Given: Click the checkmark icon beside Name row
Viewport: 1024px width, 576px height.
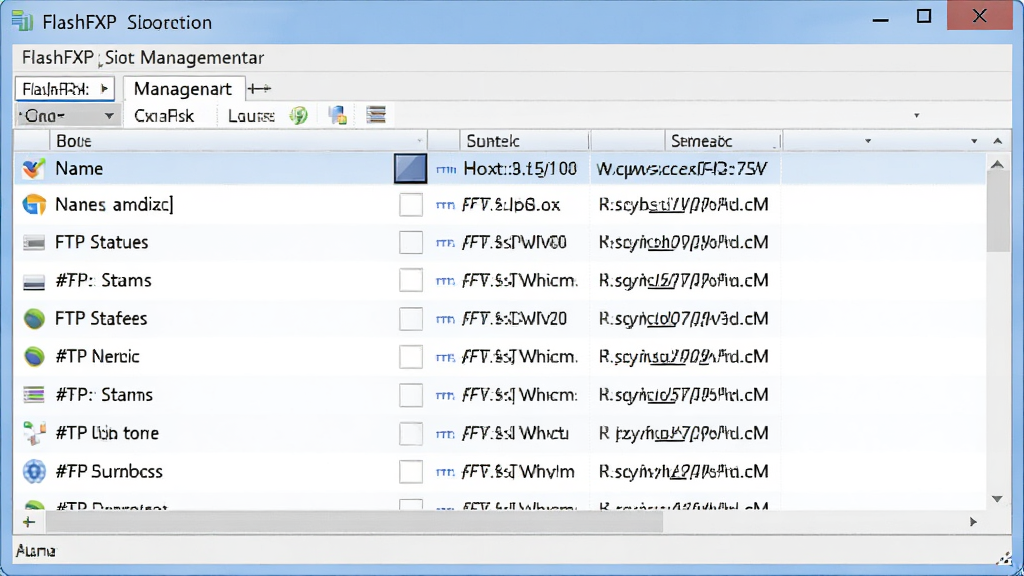Looking at the screenshot, I should (33, 168).
